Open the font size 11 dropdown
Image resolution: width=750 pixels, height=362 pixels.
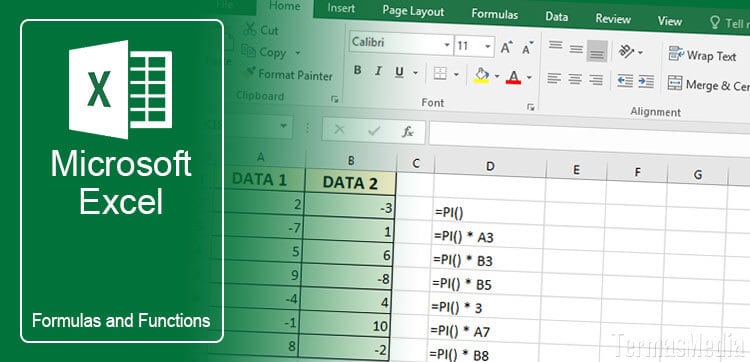coord(488,47)
